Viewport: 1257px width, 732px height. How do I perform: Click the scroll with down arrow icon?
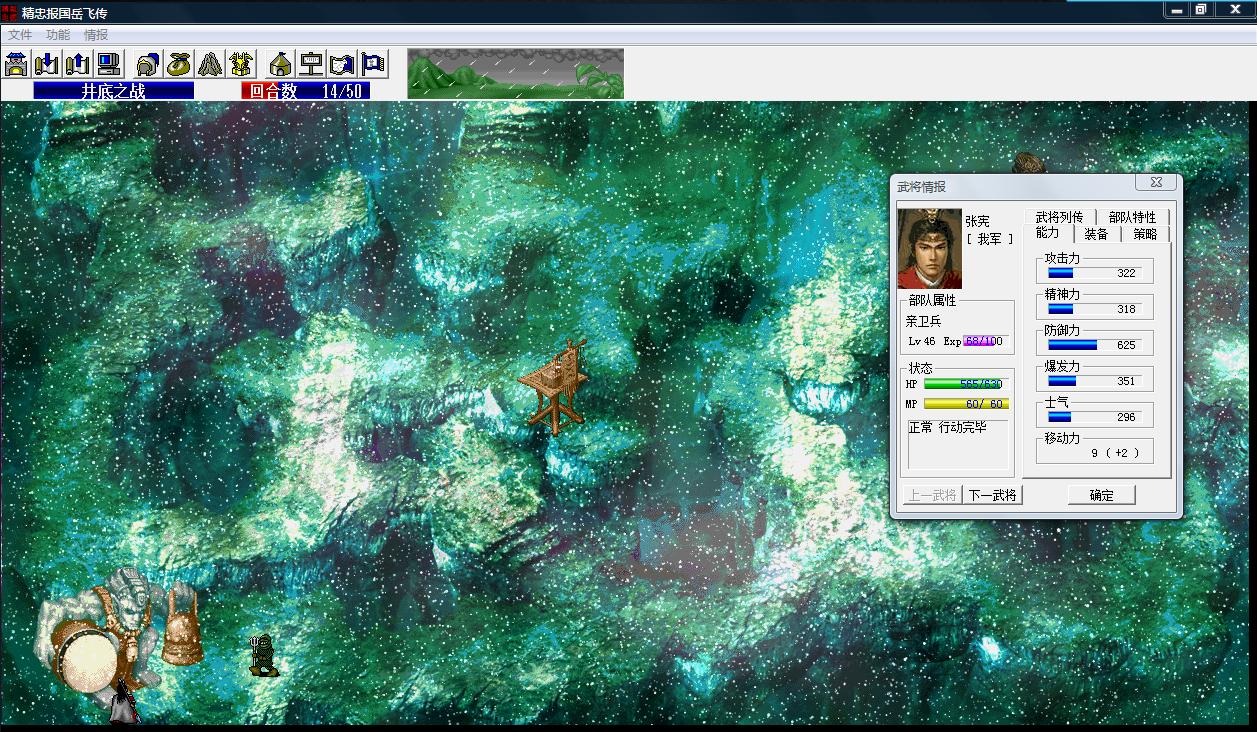coord(46,64)
